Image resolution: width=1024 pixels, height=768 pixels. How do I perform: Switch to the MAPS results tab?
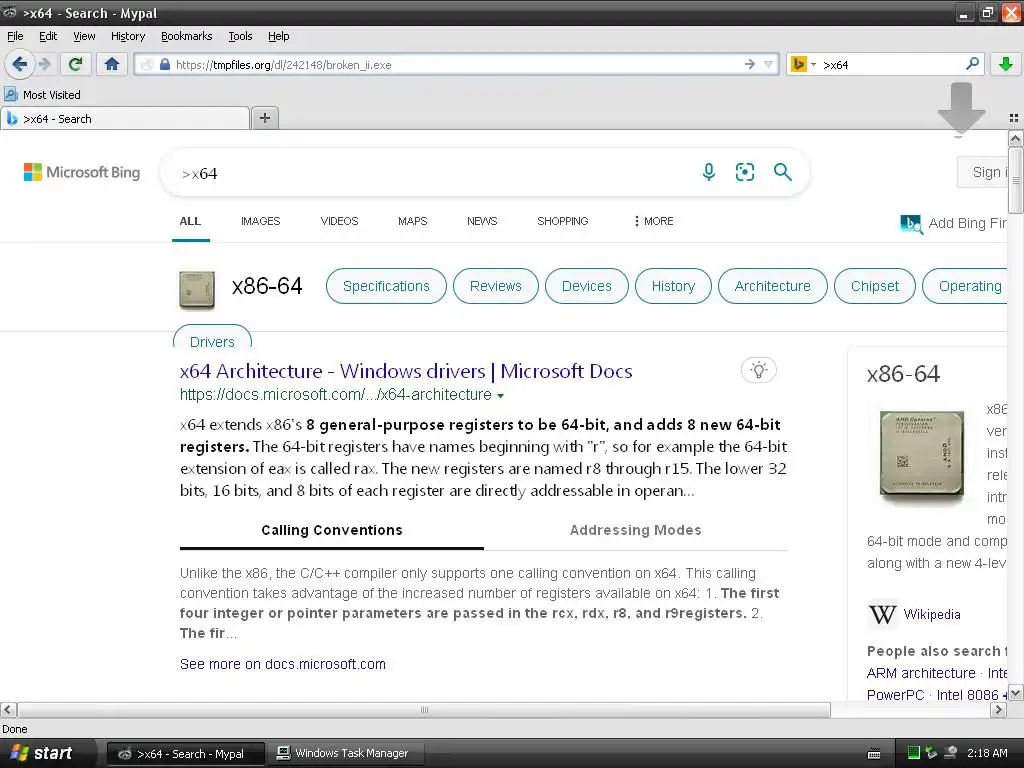tap(413, 221)
